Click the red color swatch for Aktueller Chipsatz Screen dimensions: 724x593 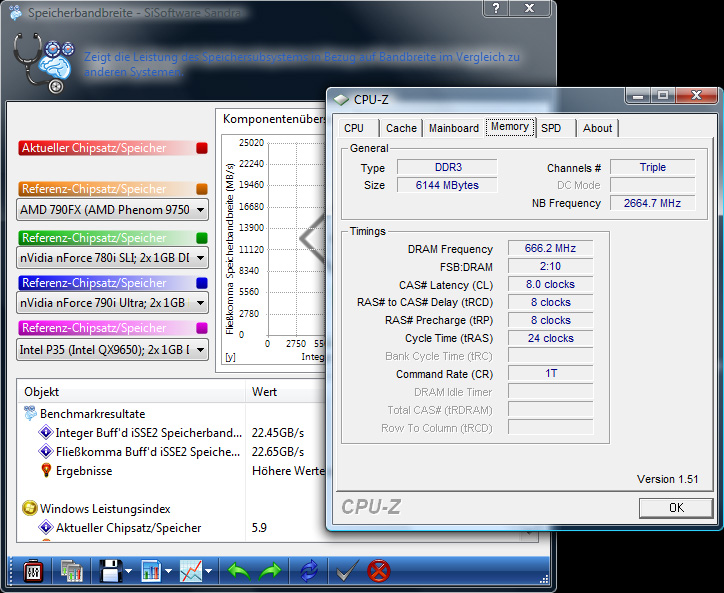point(202,148)
